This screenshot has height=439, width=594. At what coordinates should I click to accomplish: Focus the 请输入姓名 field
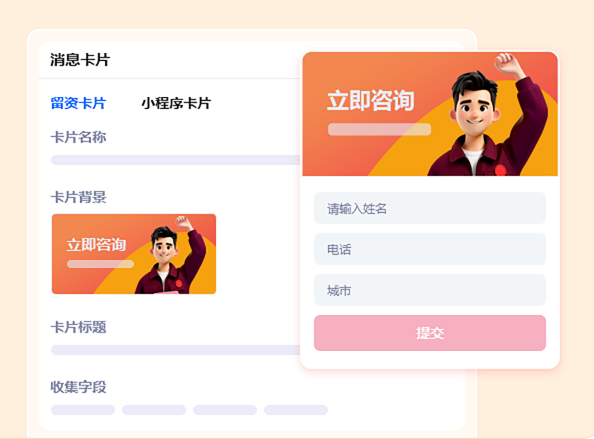[430, 208]
